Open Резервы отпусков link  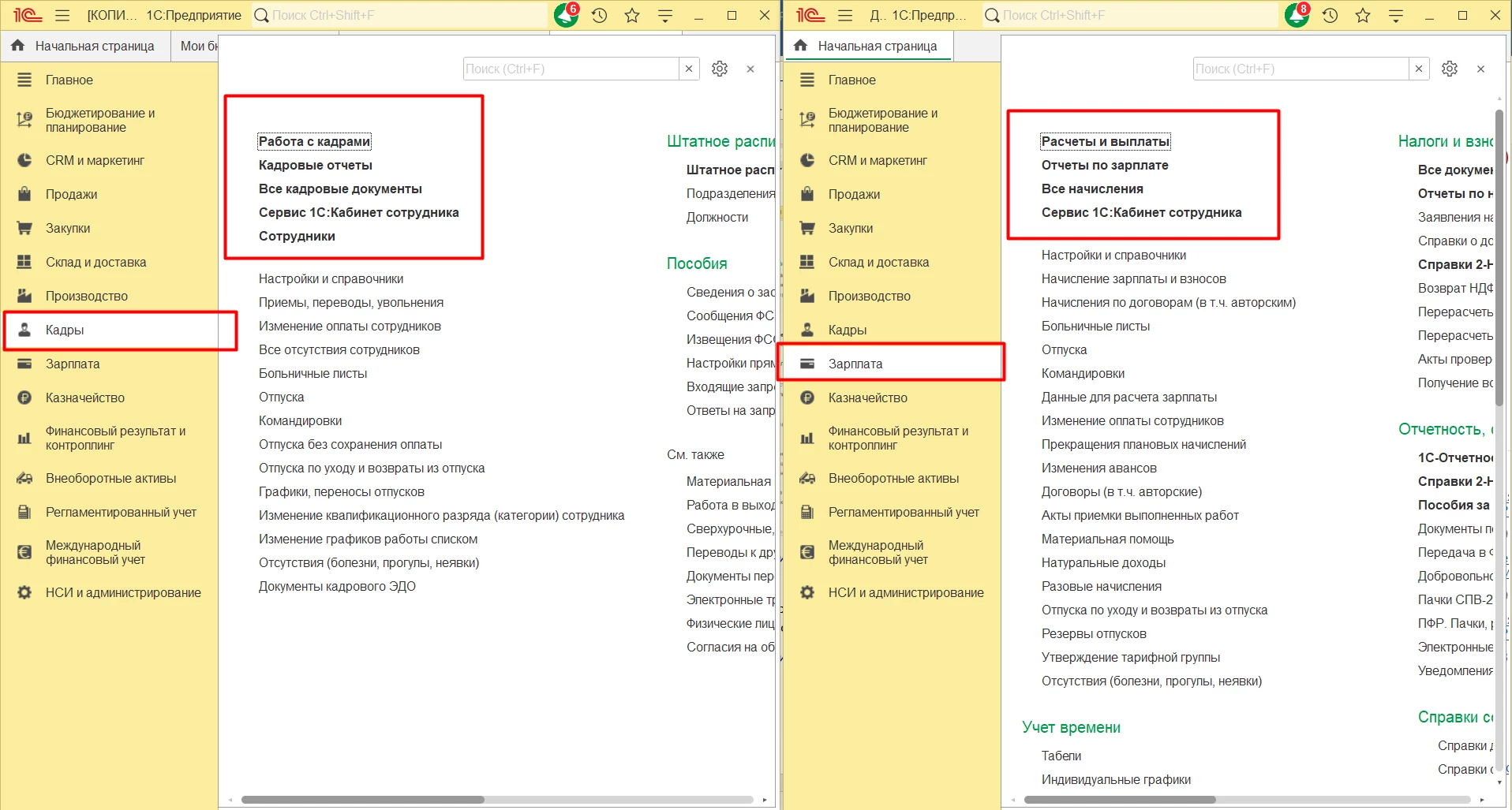[x=1094, y=633]
